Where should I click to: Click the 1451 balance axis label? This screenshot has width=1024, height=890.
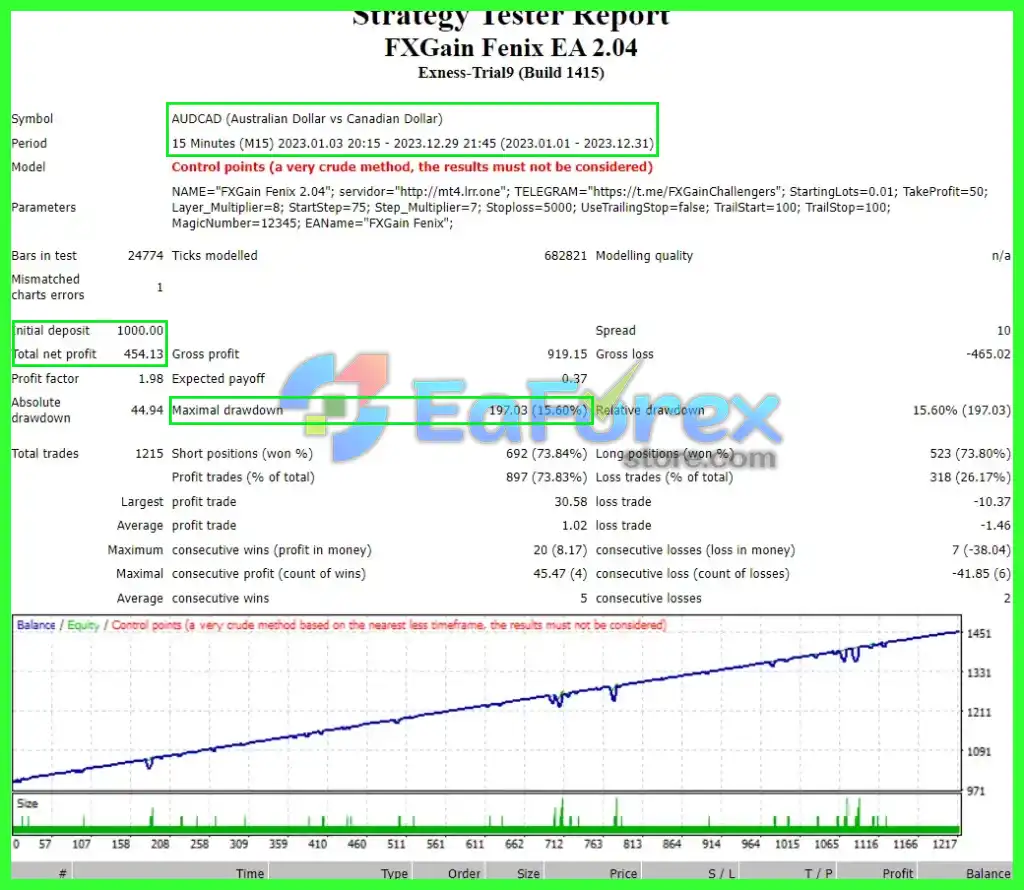[979, 633]
